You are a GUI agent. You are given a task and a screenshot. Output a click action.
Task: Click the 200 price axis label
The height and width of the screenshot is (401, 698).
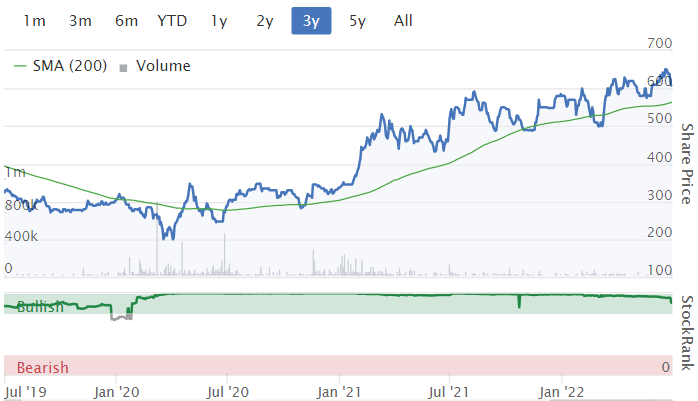[660, 232]
